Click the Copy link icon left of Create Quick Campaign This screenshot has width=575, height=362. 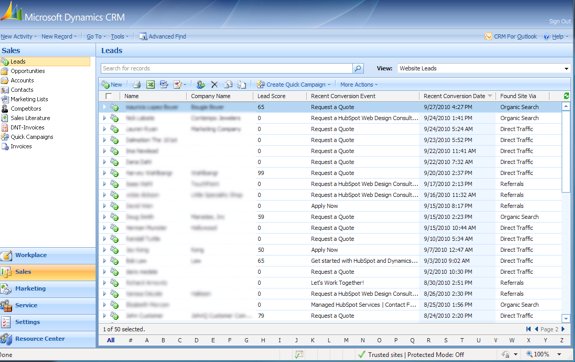click(241, 85)
